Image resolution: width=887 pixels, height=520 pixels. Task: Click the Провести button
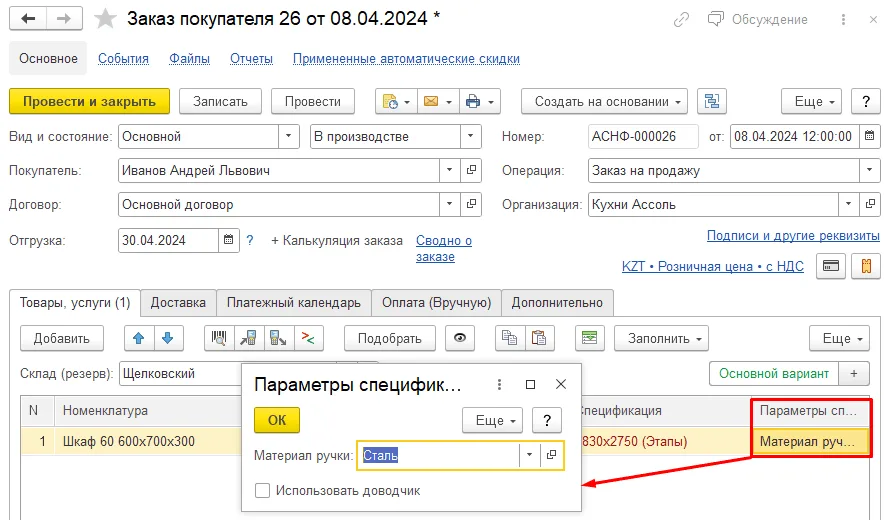point(313,102)
